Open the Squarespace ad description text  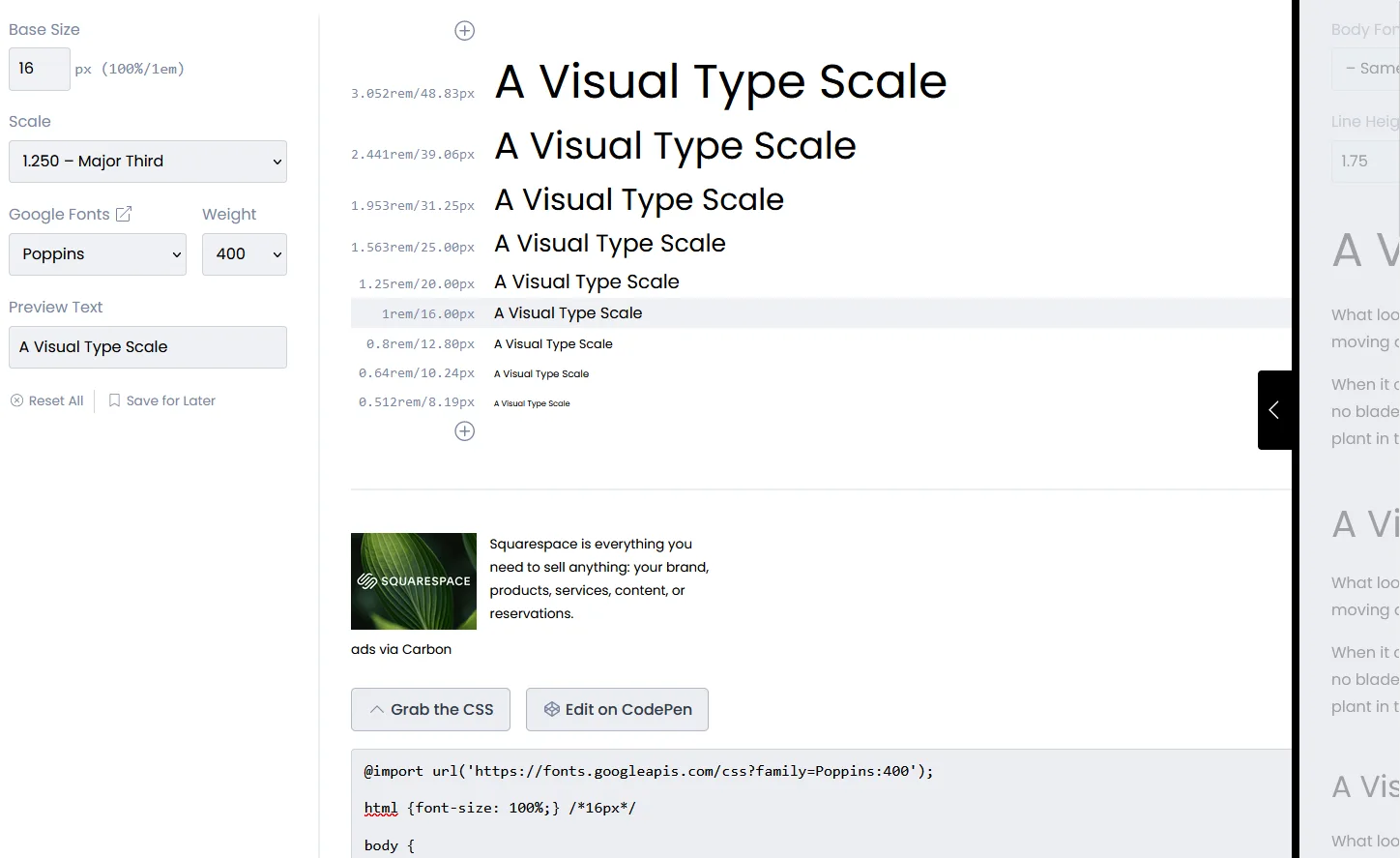598,578
